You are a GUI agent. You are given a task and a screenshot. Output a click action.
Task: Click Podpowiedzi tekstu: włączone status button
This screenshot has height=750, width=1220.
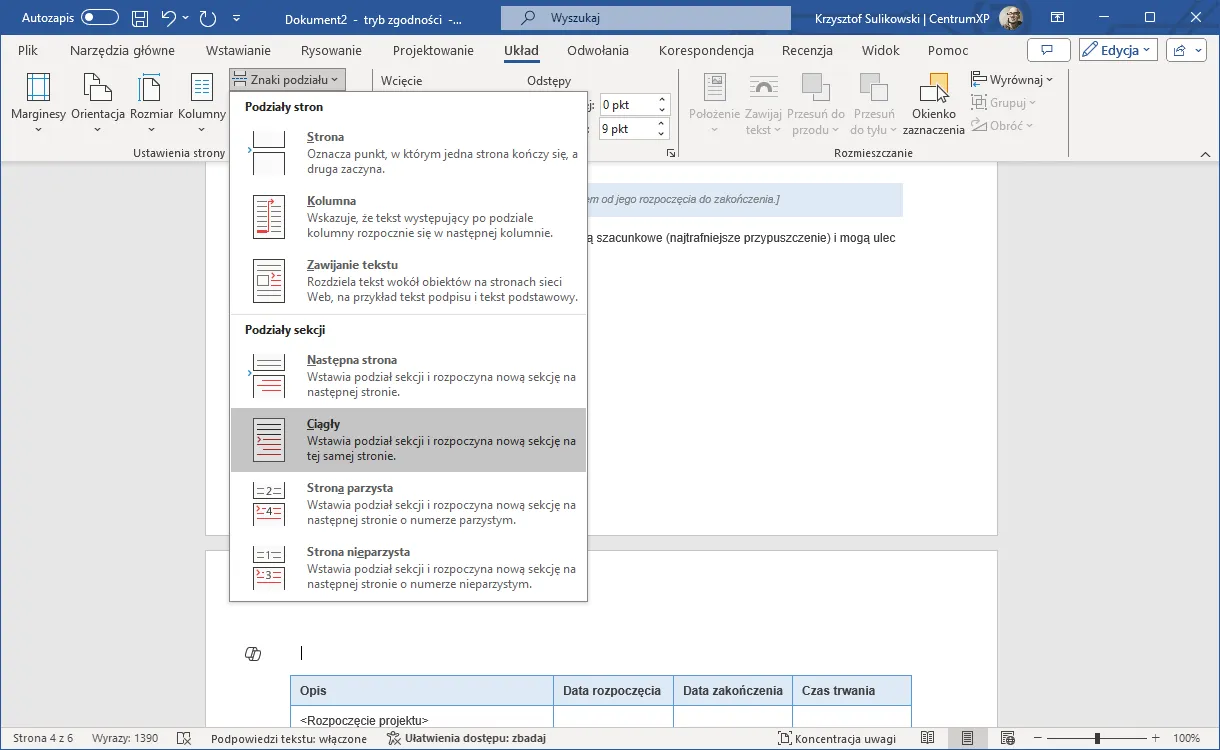pos(289,738)
